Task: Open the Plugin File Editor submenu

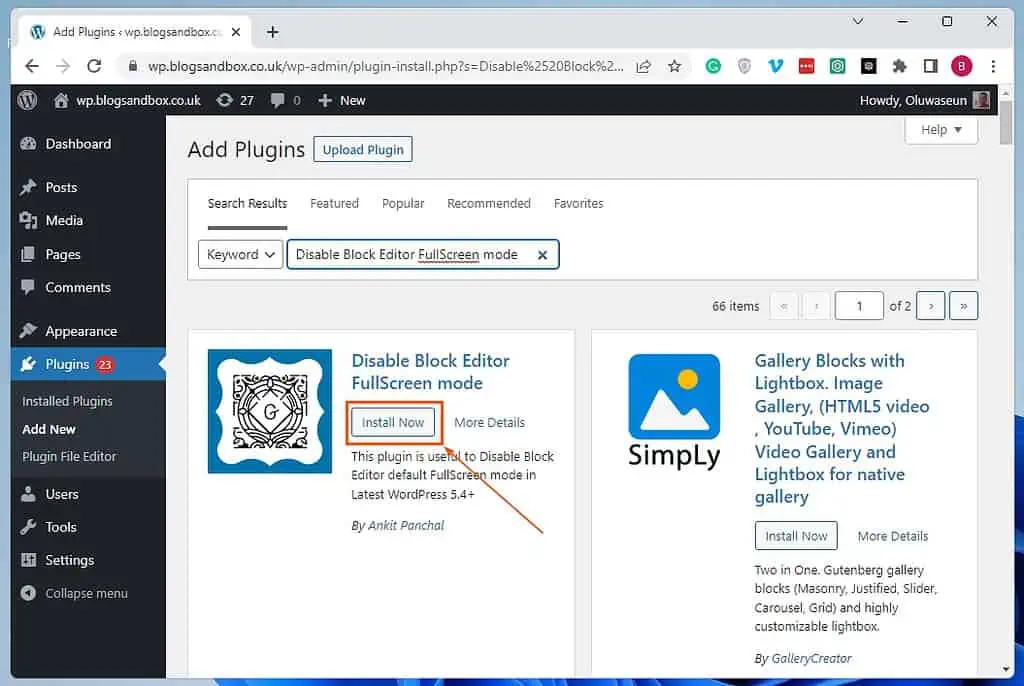Action: click(x=69, y=457)
